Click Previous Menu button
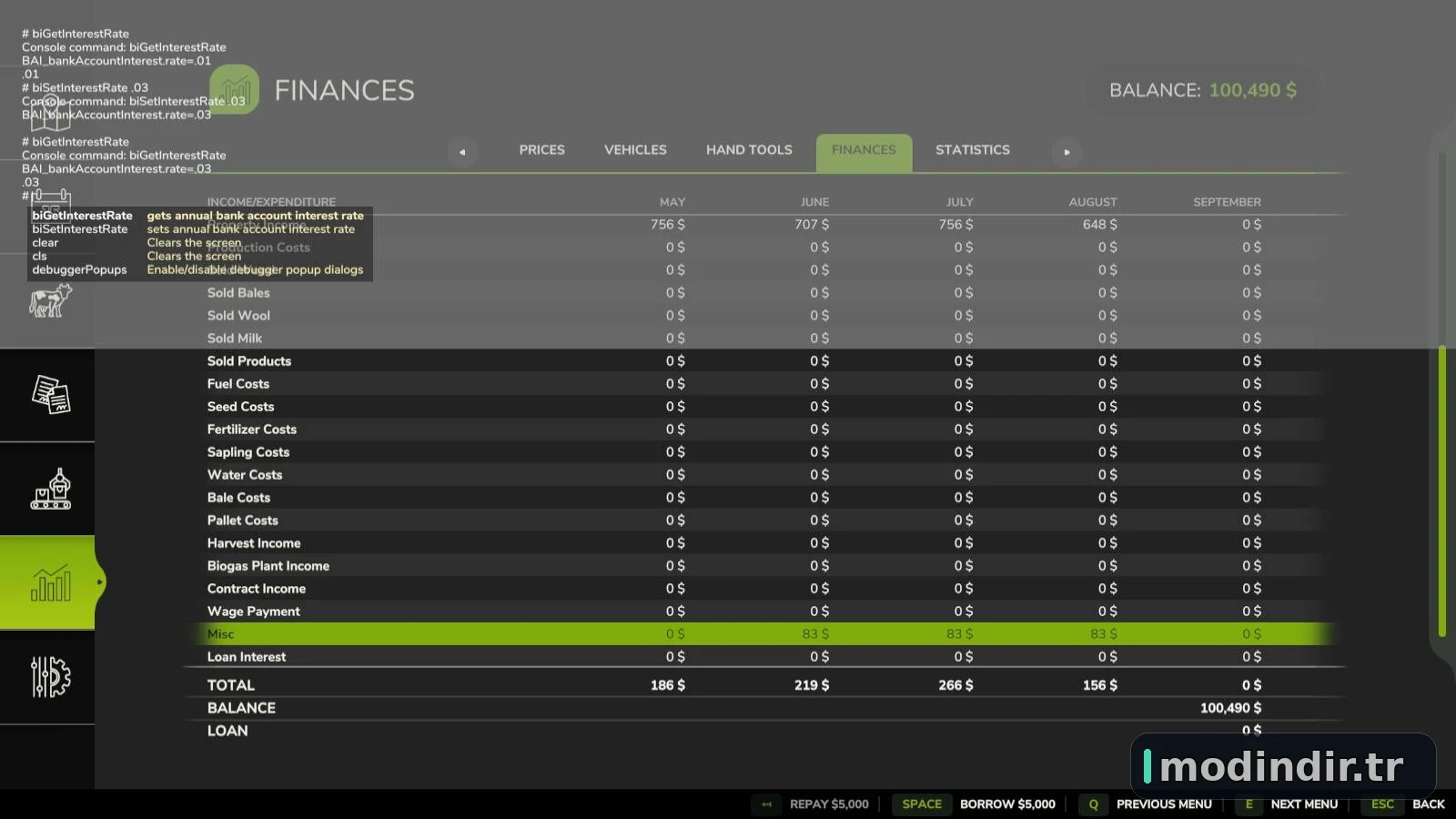Image resolution: width=1456 pixels, height=819 pixels. (x=1148, y=804)
